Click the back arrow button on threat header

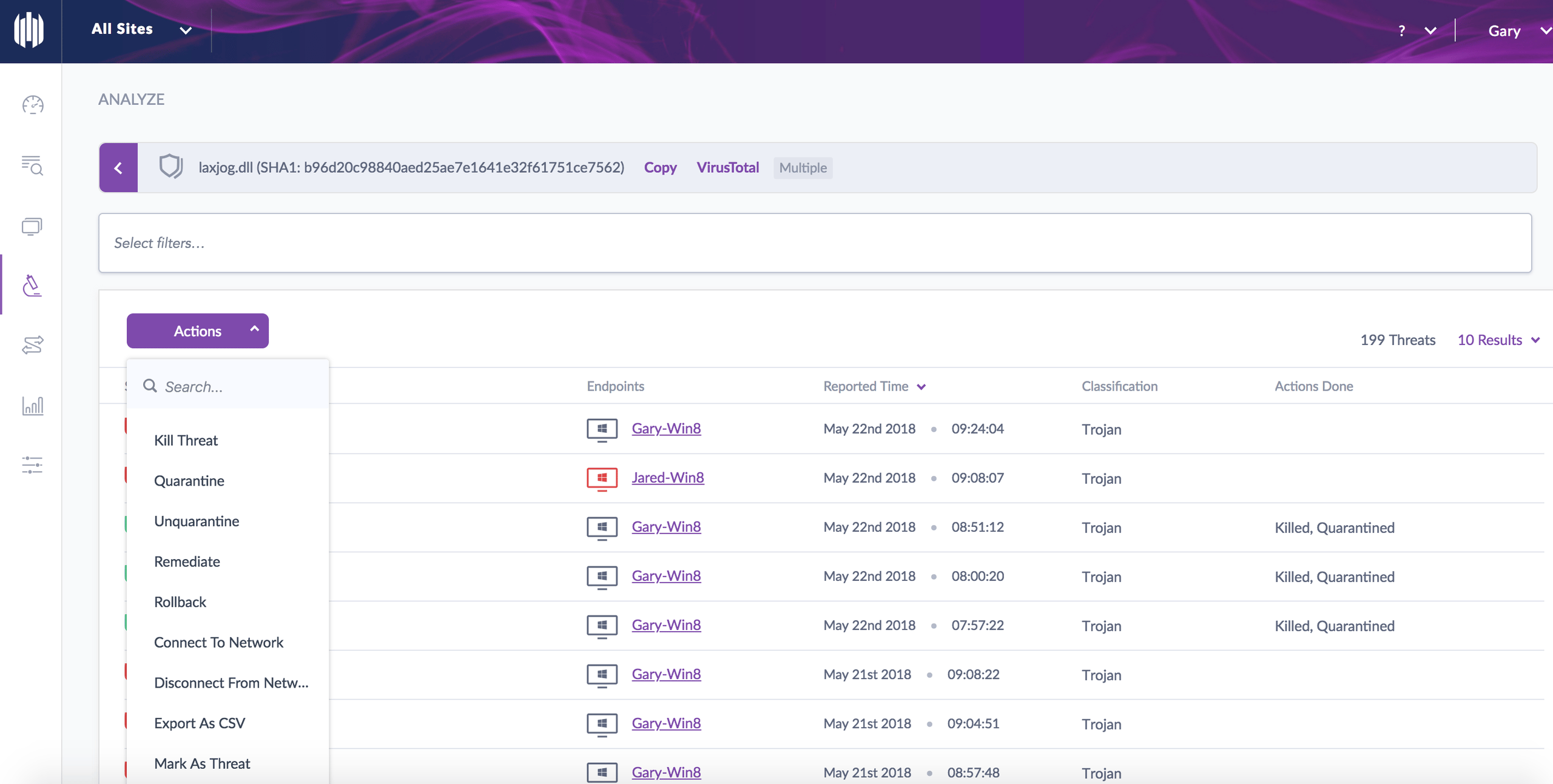coord(118,168)
